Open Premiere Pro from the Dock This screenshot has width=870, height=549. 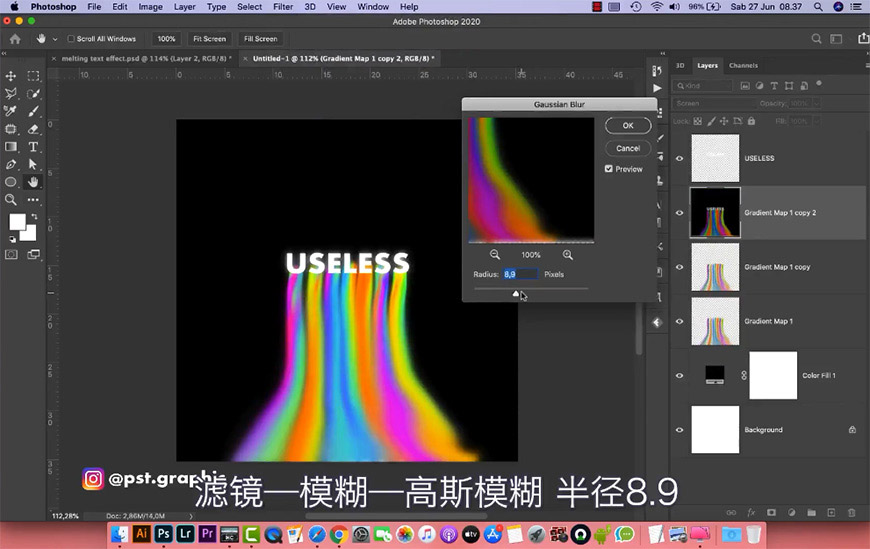click(x=208, y=535)
